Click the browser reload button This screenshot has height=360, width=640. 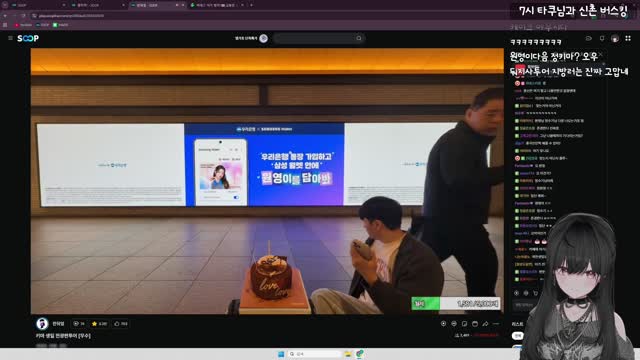tap(24, 16)
